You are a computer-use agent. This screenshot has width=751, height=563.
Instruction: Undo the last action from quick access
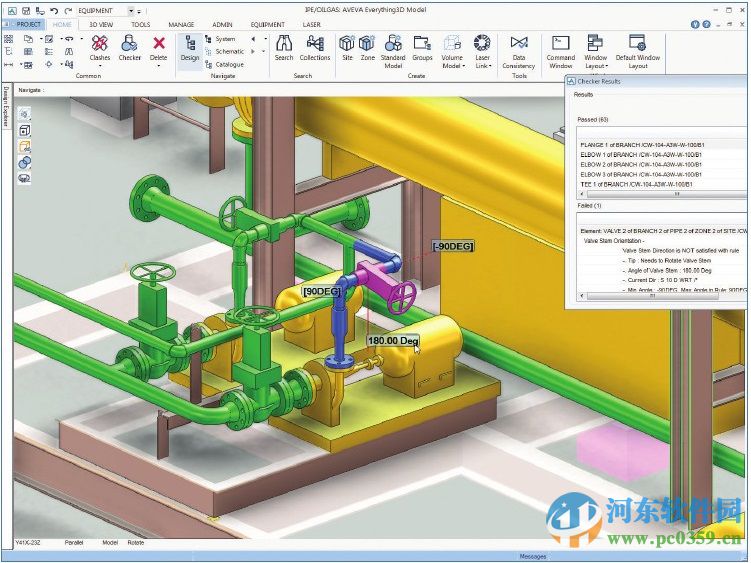coord(54,10)
